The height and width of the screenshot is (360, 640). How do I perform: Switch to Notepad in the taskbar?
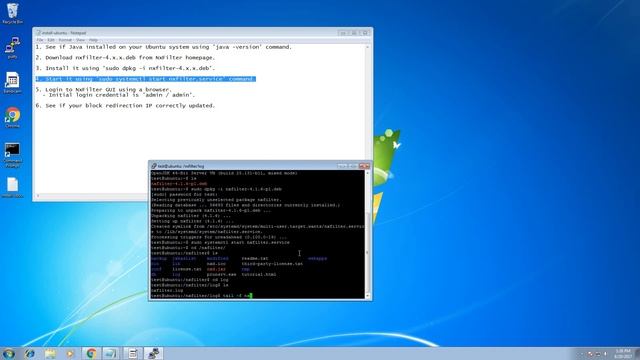pos(133,353)
